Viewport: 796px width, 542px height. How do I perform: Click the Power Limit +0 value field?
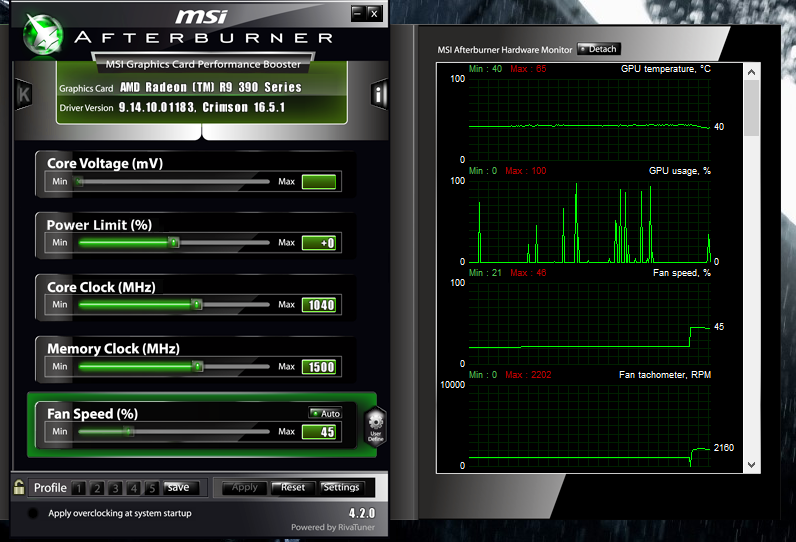pos(319,243)
